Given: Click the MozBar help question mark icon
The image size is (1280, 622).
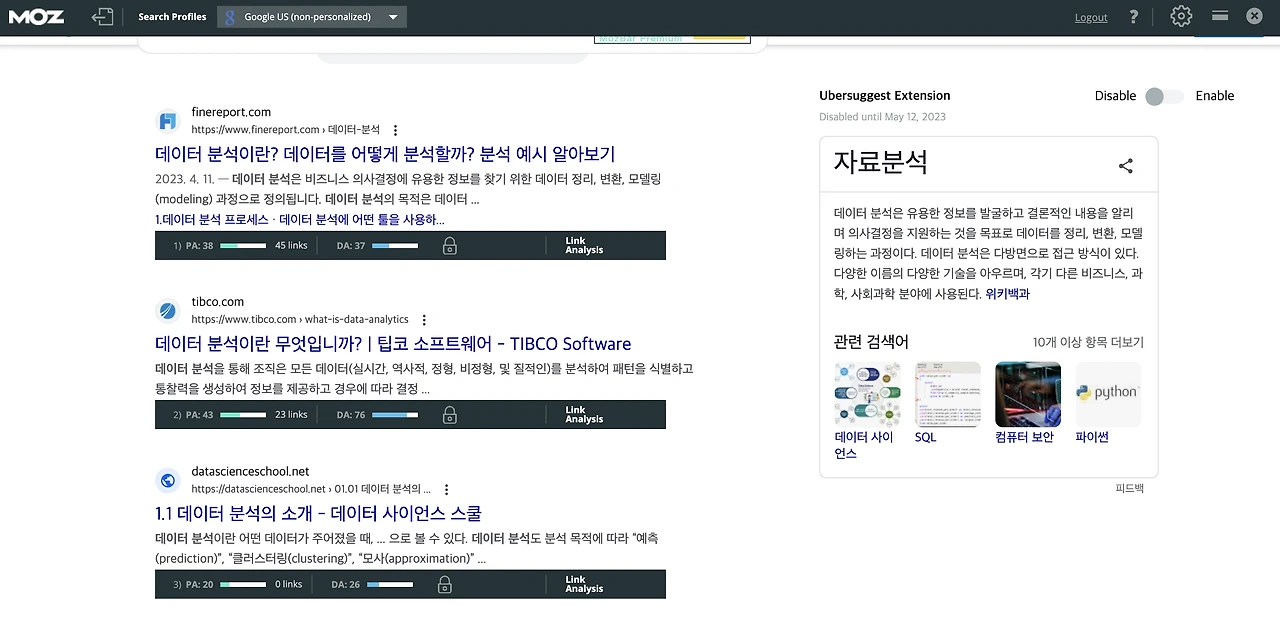Looking at the screenshot, I should 1133,16.
